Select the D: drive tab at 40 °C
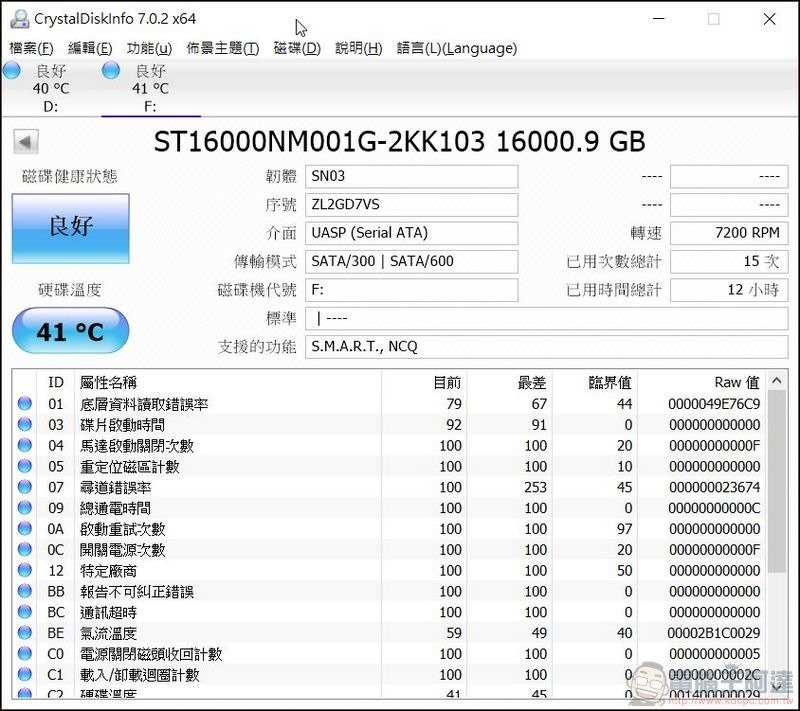 click(x=51, y=88)
